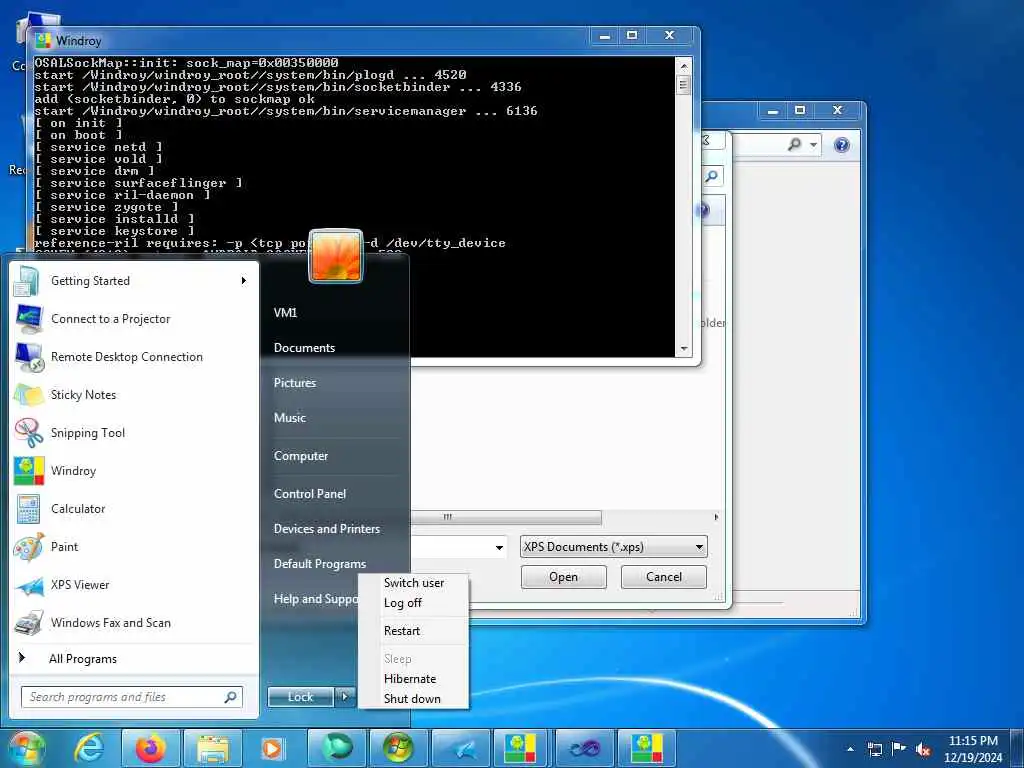This screenshot has height=768, width=1024.
Task: Switch to XPS Viewer taskbar button
Action: click(x=461, y=748)
